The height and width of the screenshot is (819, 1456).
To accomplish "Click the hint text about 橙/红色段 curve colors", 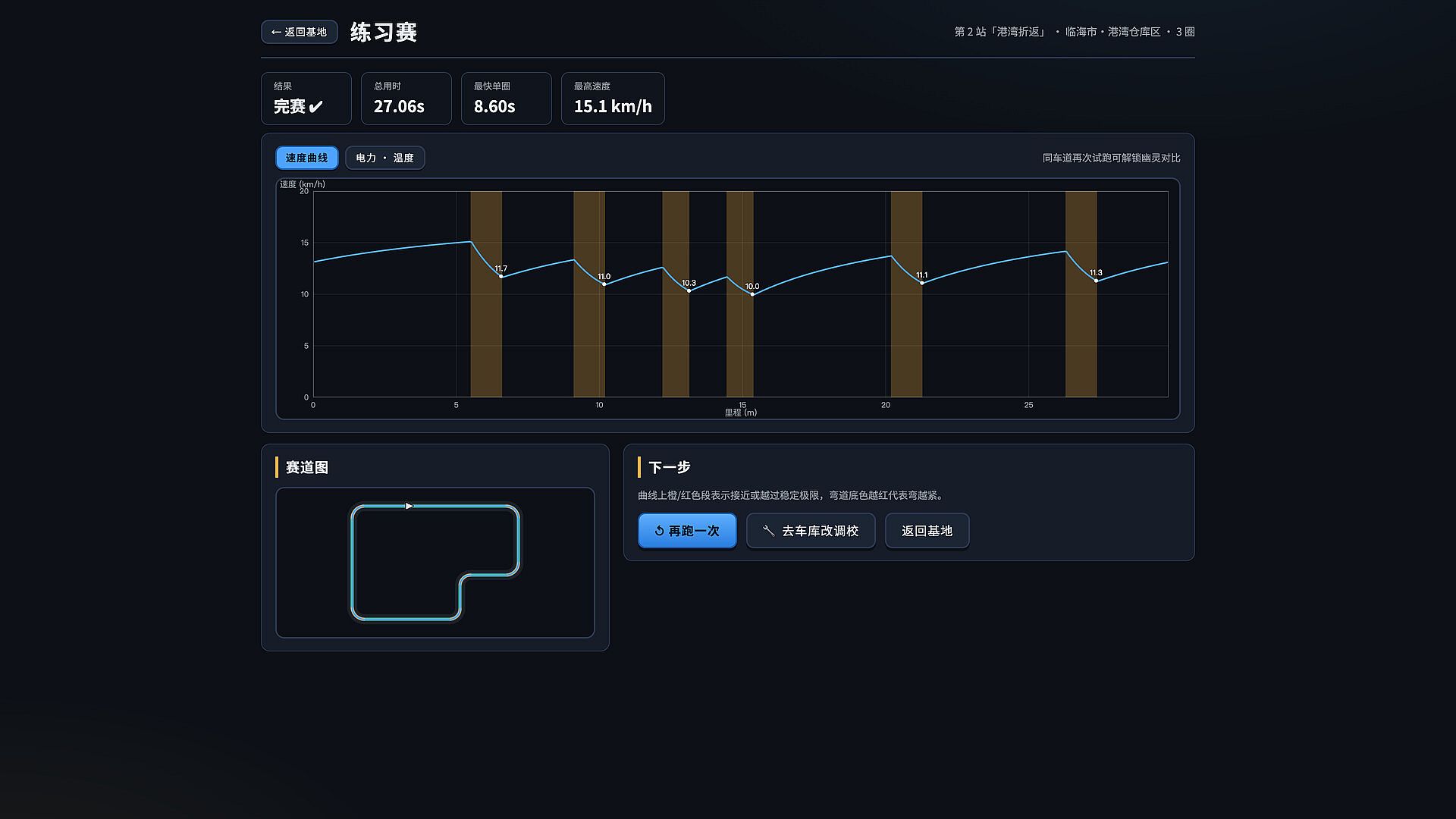I will pyautogui.click(x=792, y=495).
